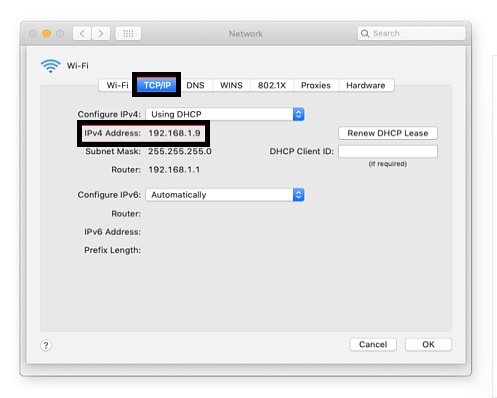Viewport: 497px width, 398px height.
Task: Switch to the Proxies tab
Action: click(x=316, y=85)
